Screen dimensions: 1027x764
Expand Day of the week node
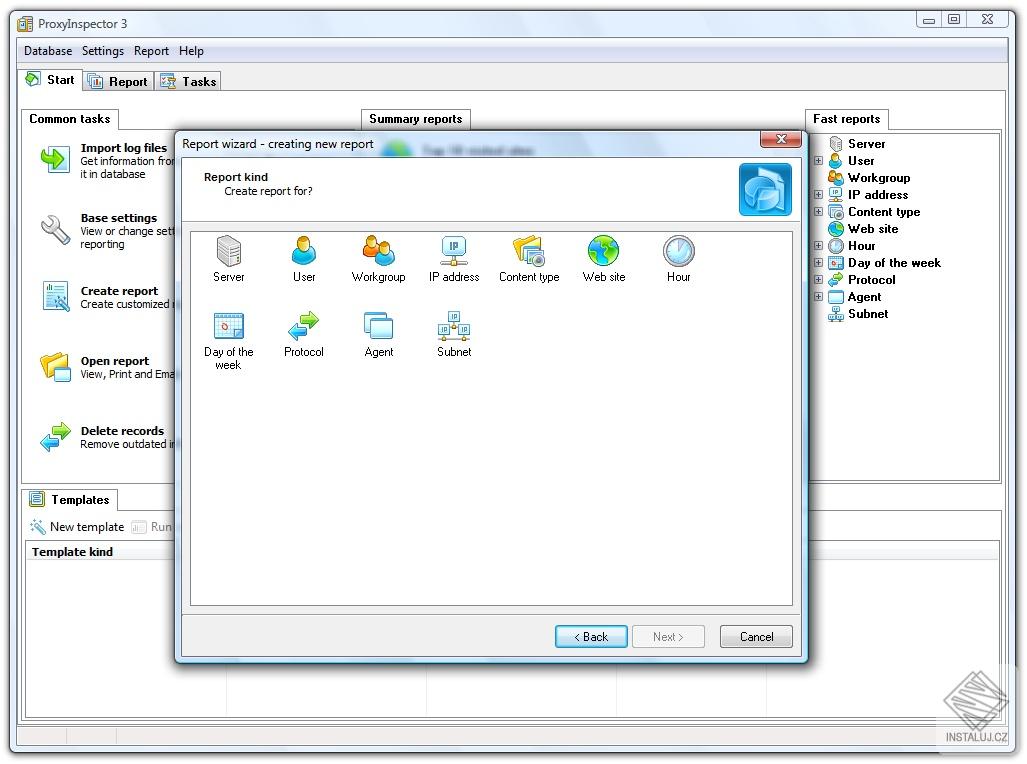(x=818, y=263)
